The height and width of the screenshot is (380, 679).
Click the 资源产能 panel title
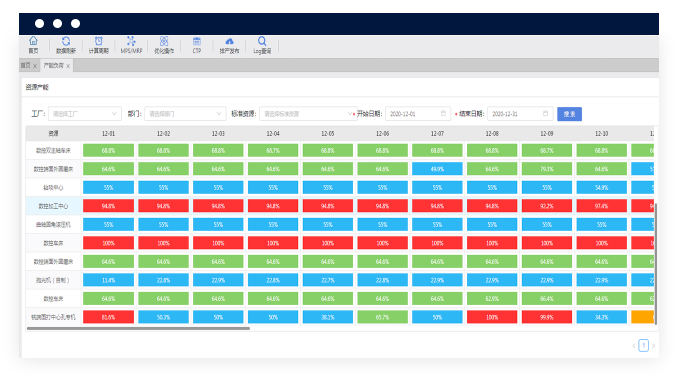[x=37, y=87]
